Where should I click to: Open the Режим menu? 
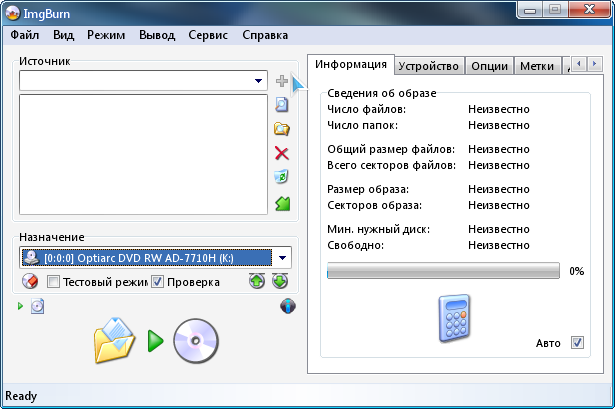[x=106, y=35]
